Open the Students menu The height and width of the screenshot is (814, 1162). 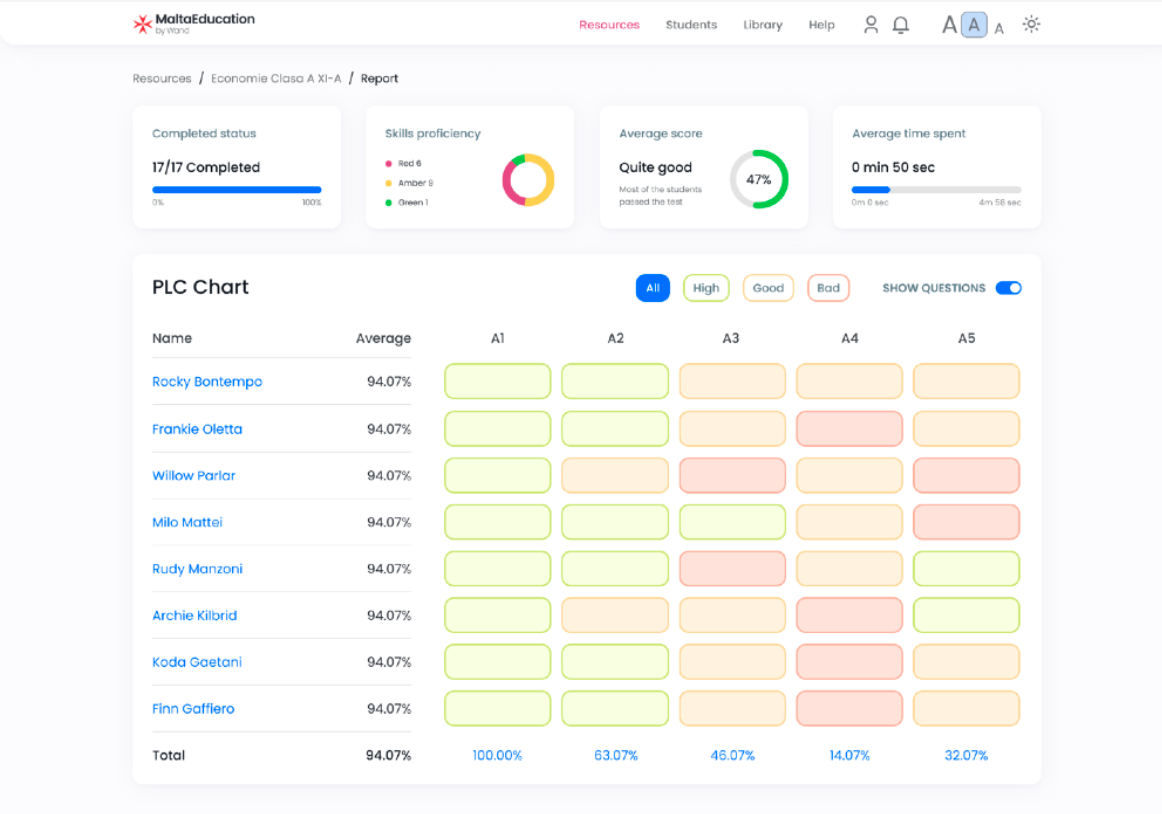pos(691,25)
